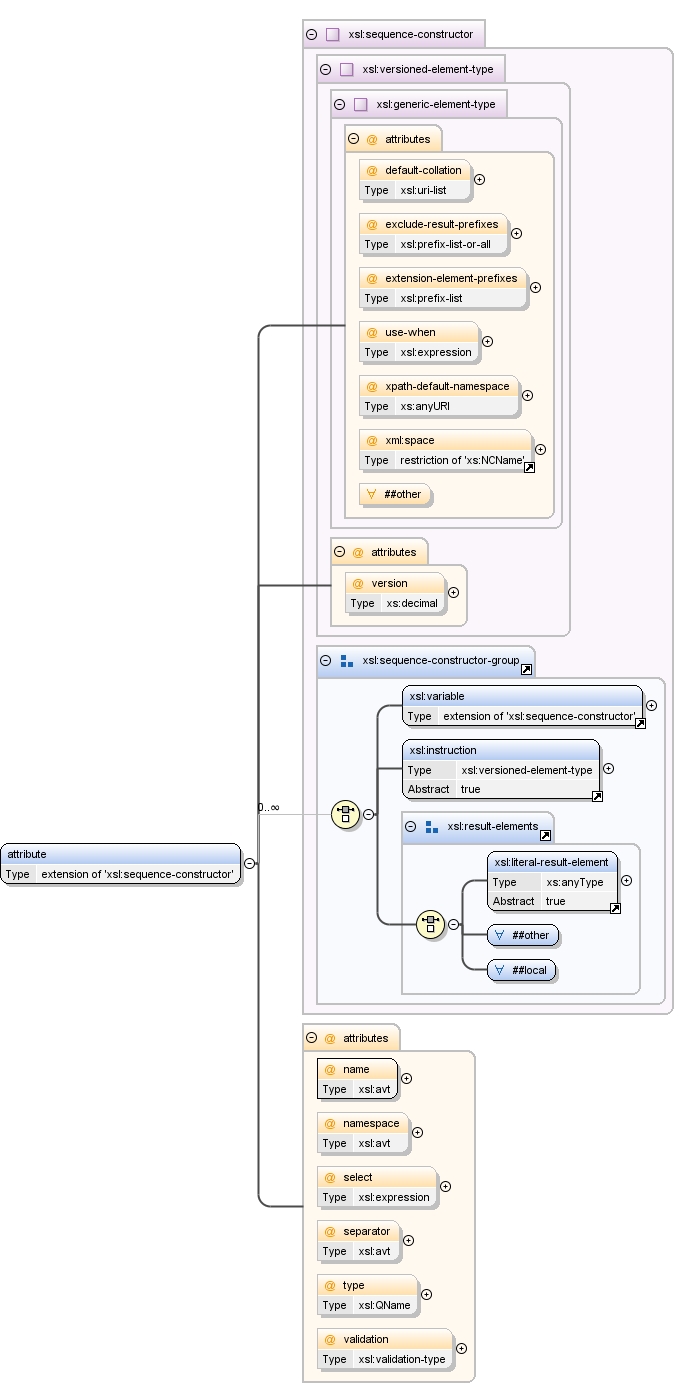The height and width of the screenshot is (1384, 680).
Task: Collapse attributes of xsl:generic-element-type
Action: (353, 139)
